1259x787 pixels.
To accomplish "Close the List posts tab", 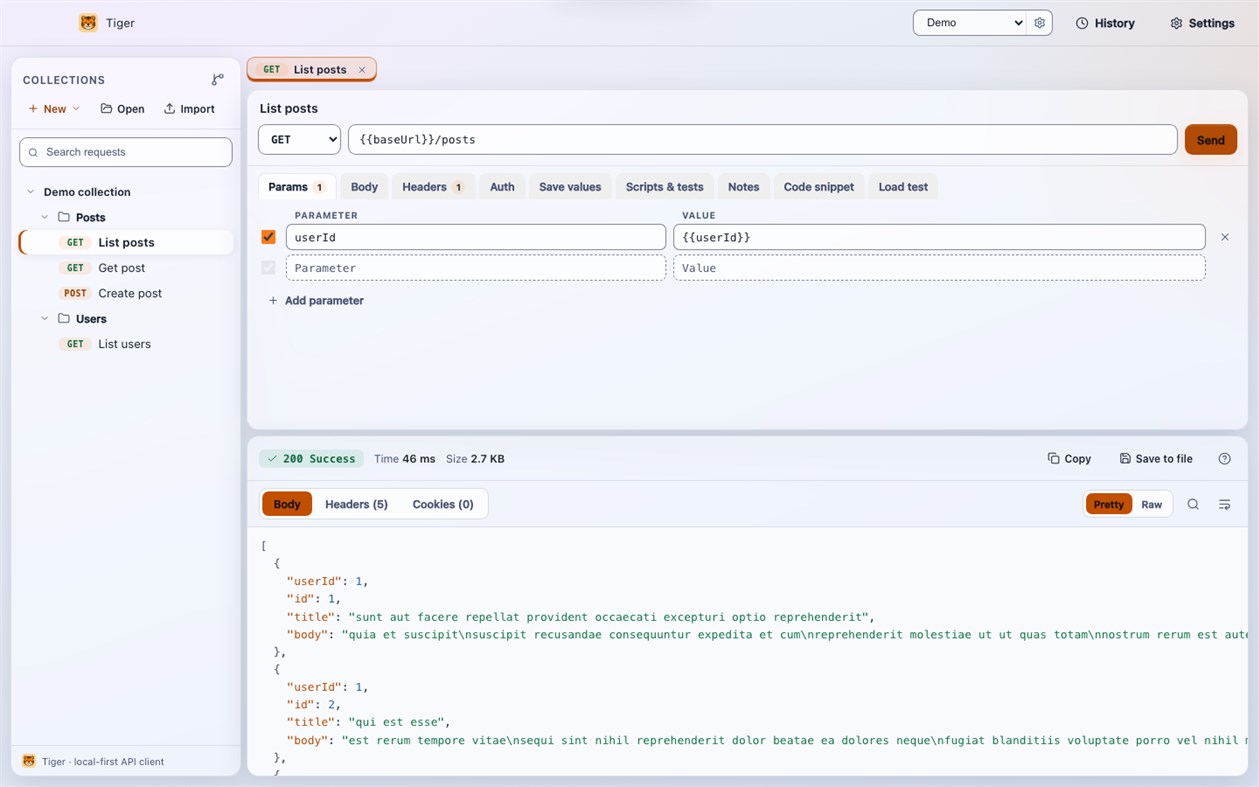I will tap(362, 70).
